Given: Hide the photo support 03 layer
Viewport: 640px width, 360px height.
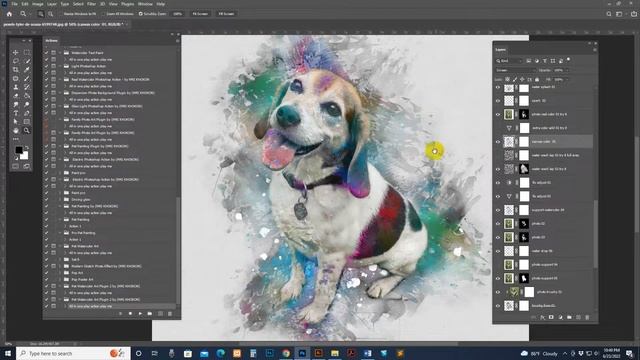Looking at the screenshot, I should (498, 278).
